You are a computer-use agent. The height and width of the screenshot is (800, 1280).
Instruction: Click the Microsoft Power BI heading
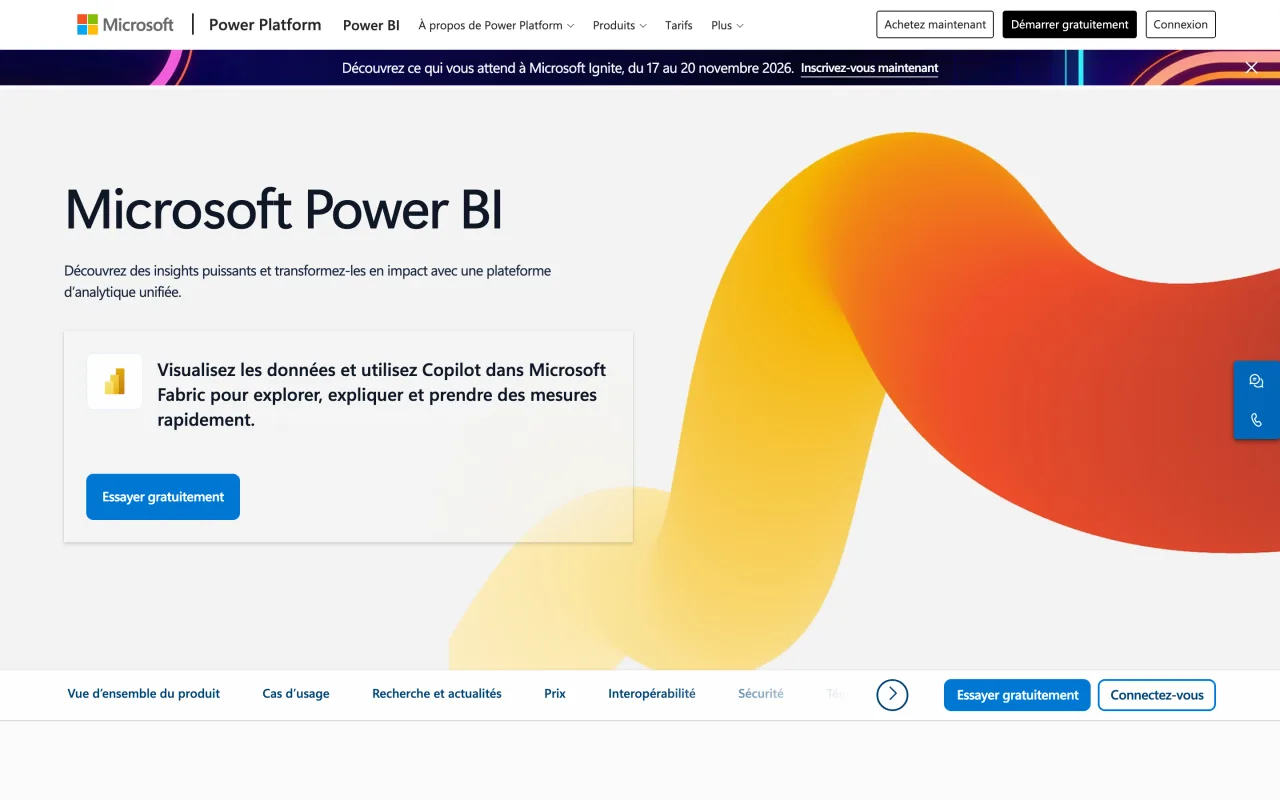(284, 209)
